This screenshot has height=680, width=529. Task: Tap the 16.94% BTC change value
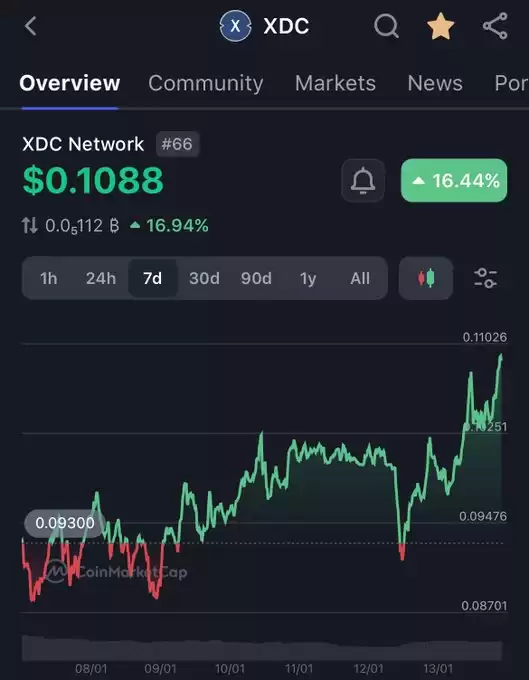coord(170,226)
